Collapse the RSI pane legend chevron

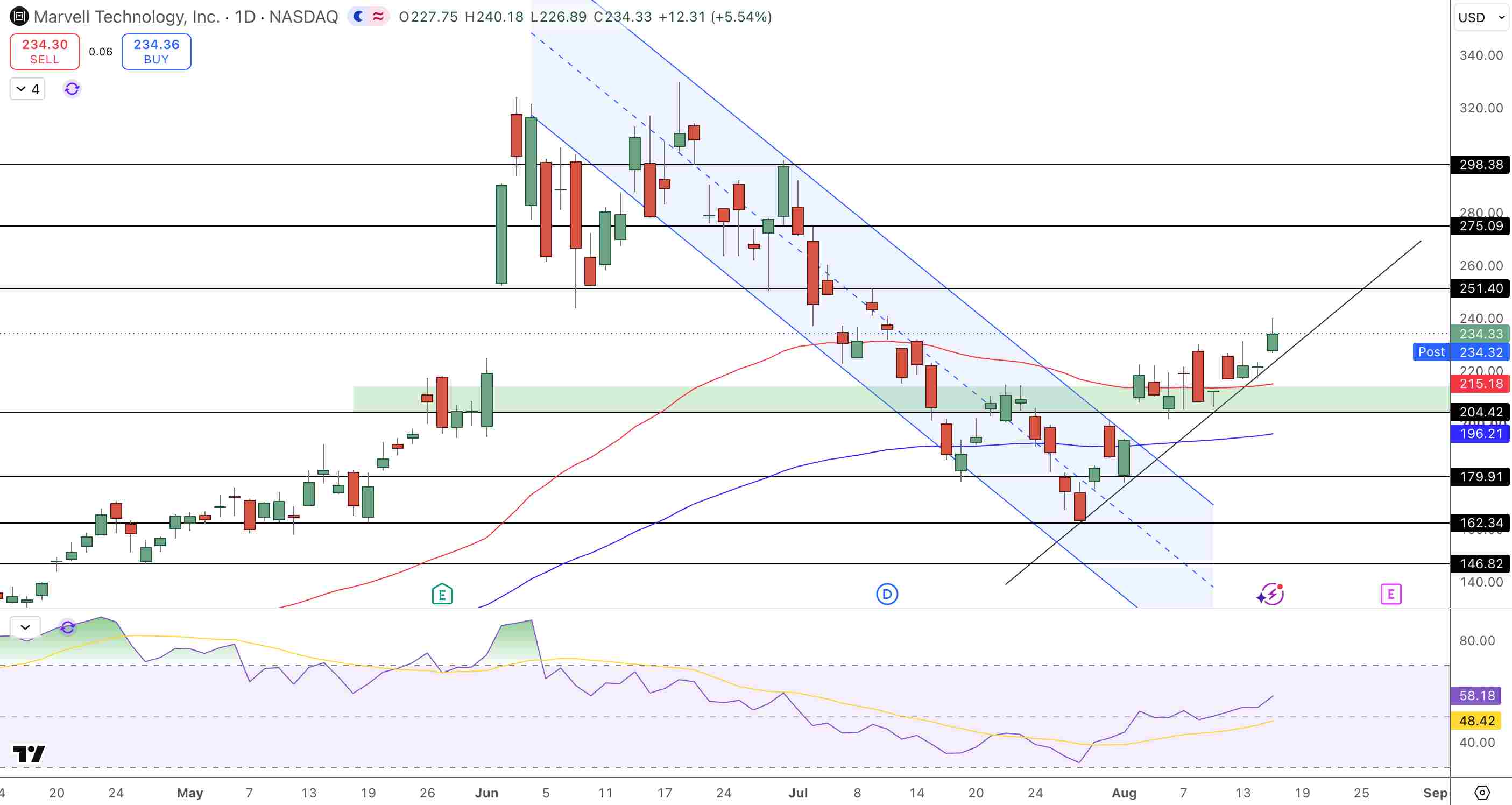[25, 627]
